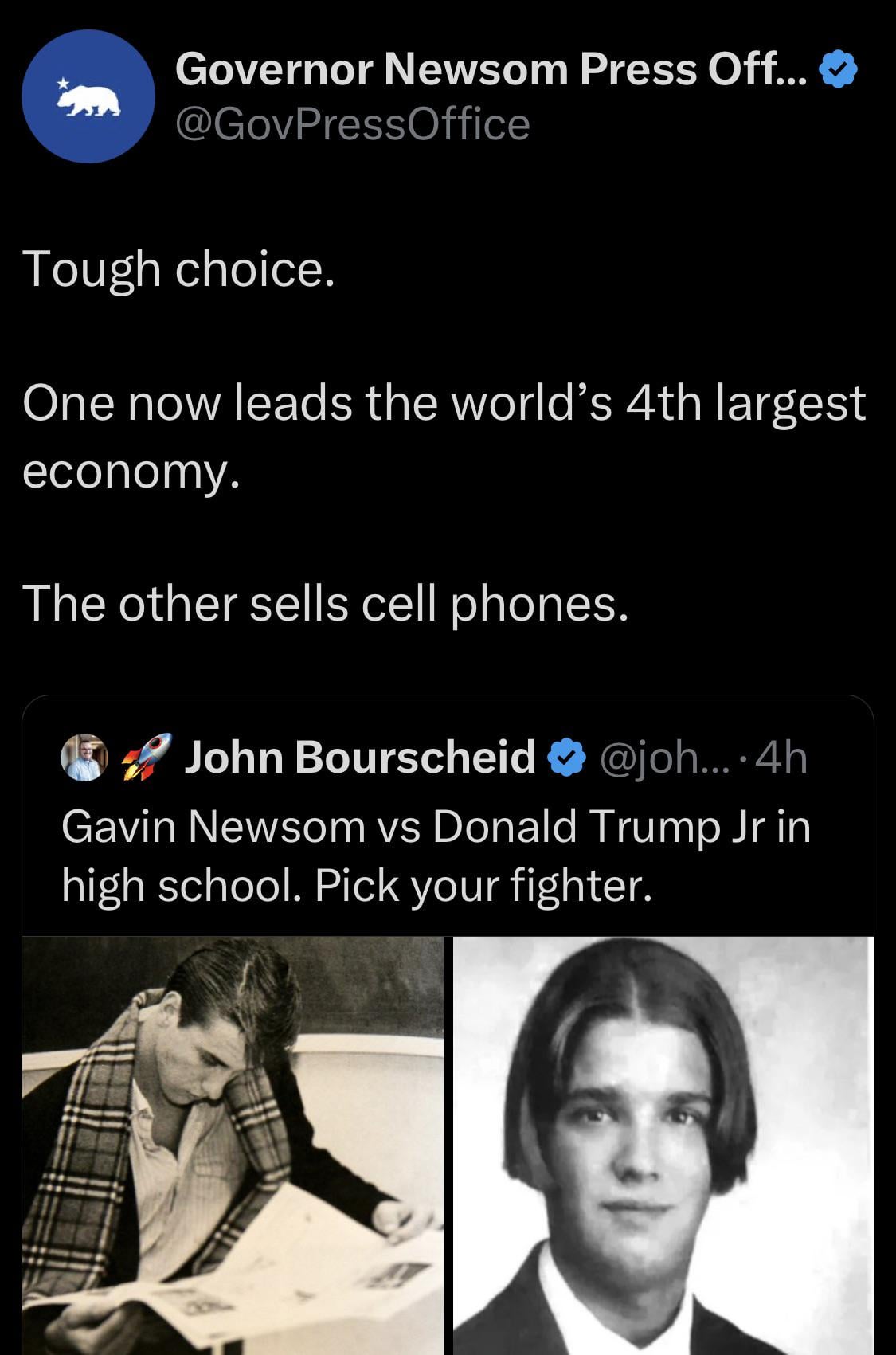
Task: View the left photo with plaid scarf
Action: click(x=233, y=1145)
